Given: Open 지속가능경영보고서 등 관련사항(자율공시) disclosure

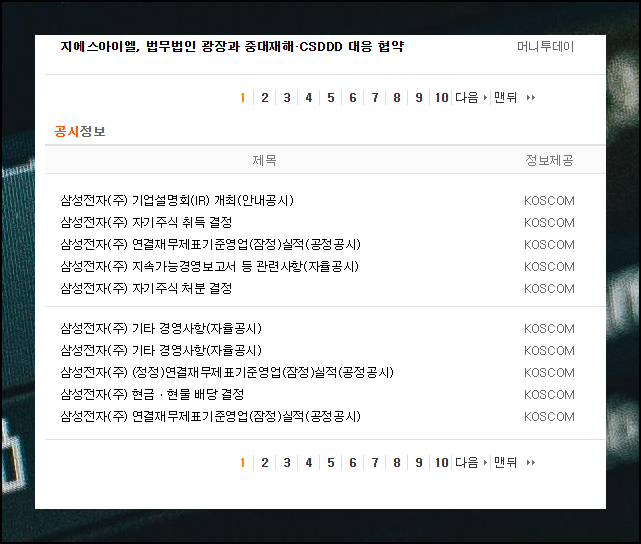Looking at the screenshot, I should click(x=209, y=266).
